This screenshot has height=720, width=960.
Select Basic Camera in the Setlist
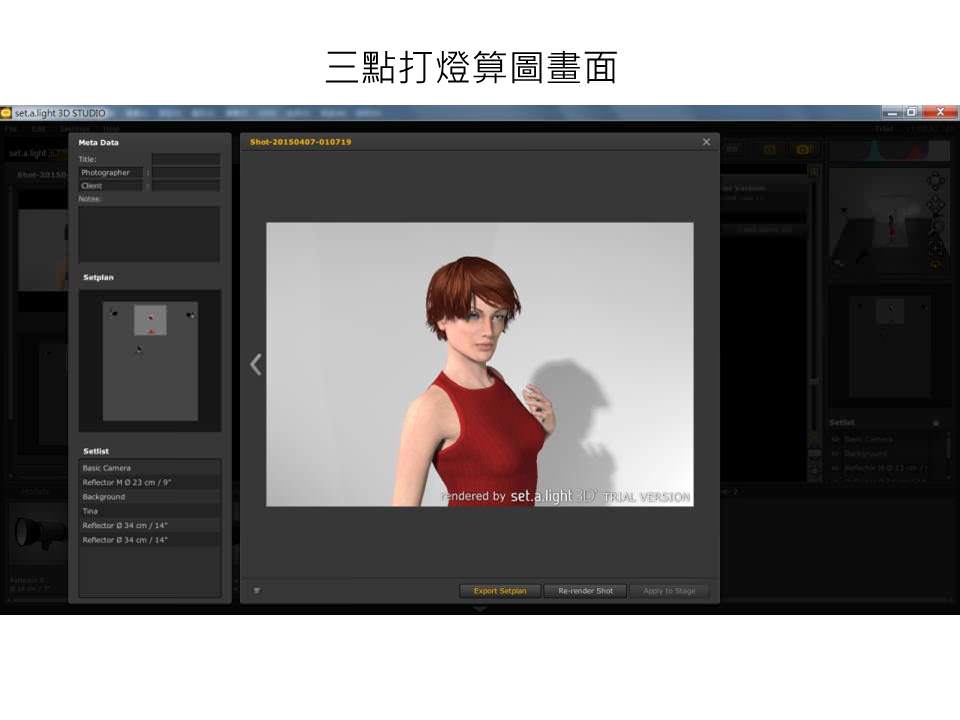click(x=150, y=468)
